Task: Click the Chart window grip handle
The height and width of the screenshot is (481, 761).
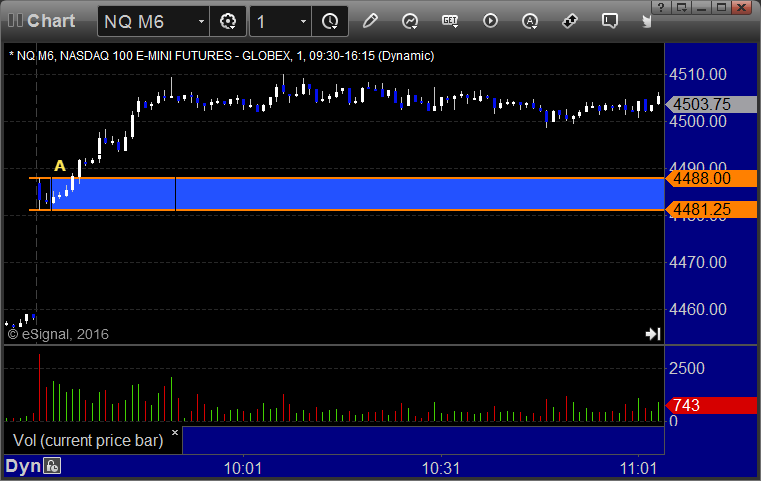Action: pyautogui.click(x=15, y=20)
